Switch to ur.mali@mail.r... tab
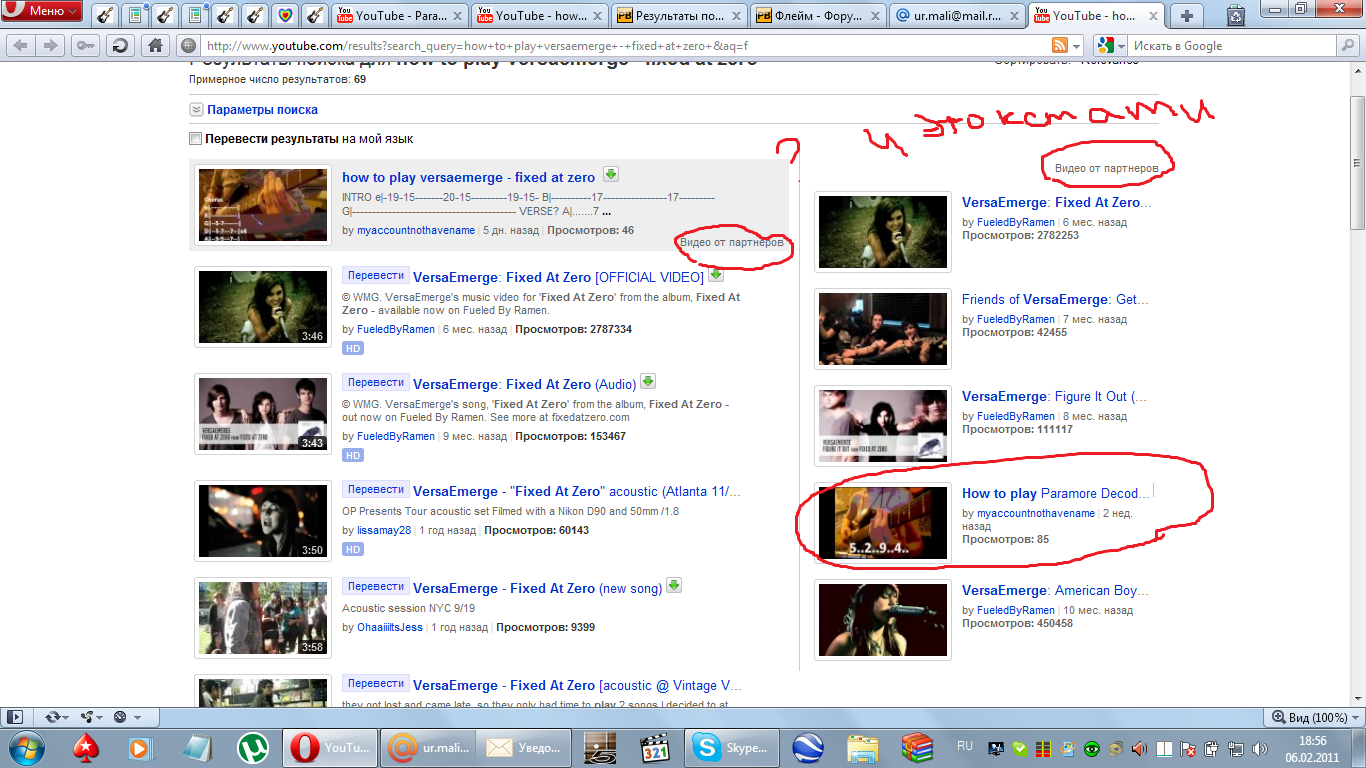 (x=957, y=15)
